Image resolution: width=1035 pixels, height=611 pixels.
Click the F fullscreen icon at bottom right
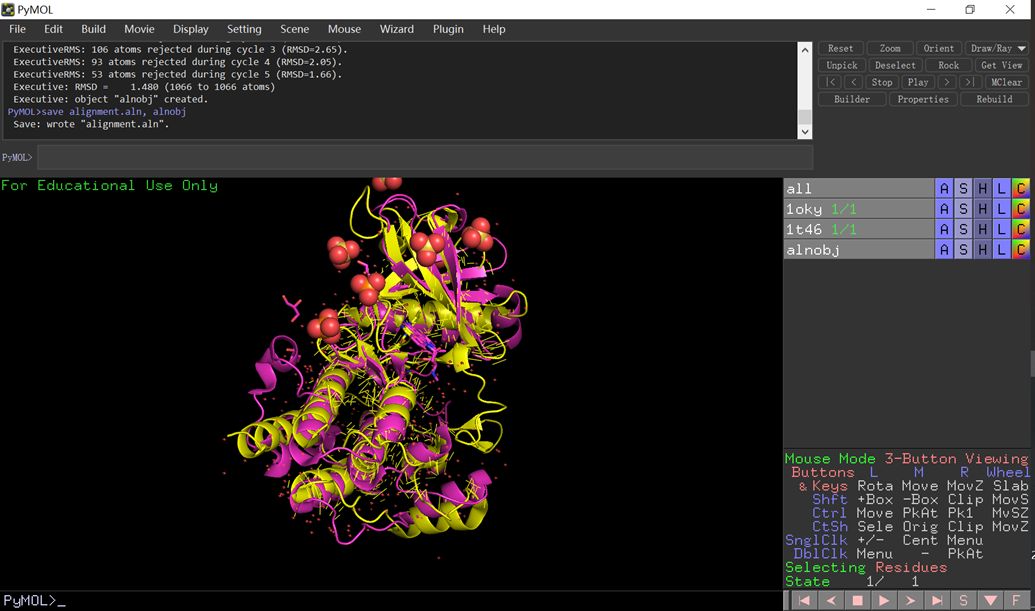point(1016,600)
